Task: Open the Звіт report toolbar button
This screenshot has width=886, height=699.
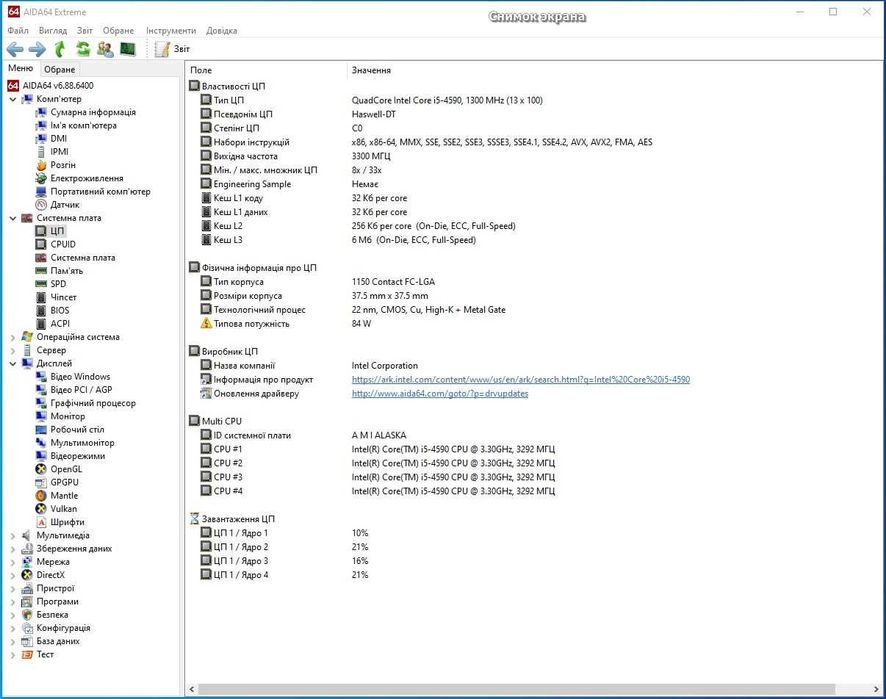Action: coord(173,49)
